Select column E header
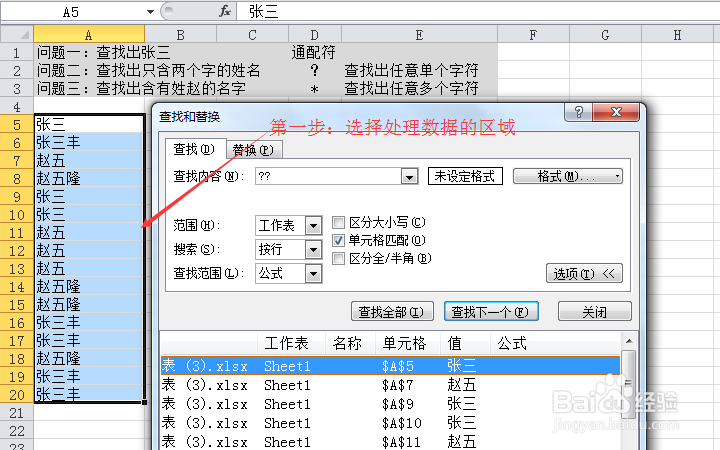Viewport: 720px width, 450px height. click(x=419, y=35)
